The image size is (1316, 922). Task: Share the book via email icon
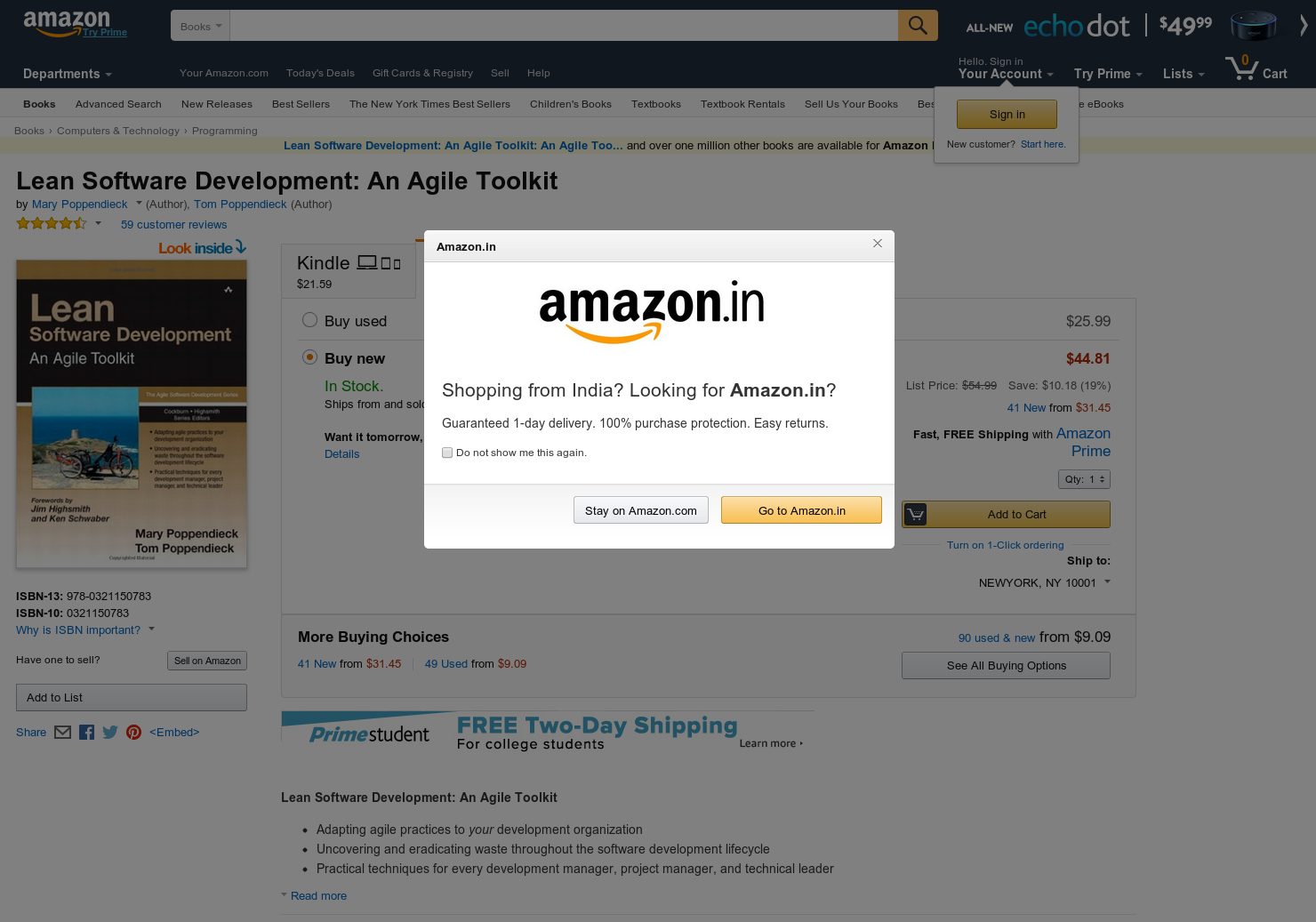pyautogui.click(x=62, y=732)
